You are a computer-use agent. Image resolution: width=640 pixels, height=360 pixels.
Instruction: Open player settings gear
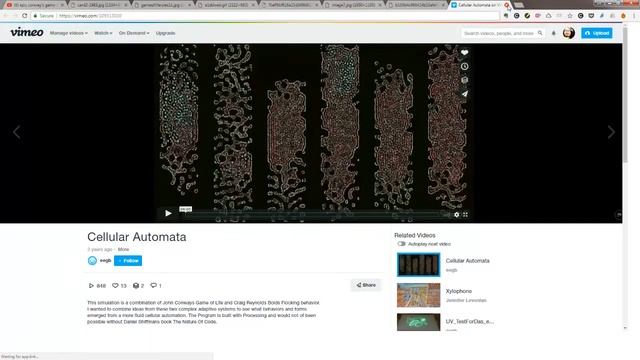456,215
